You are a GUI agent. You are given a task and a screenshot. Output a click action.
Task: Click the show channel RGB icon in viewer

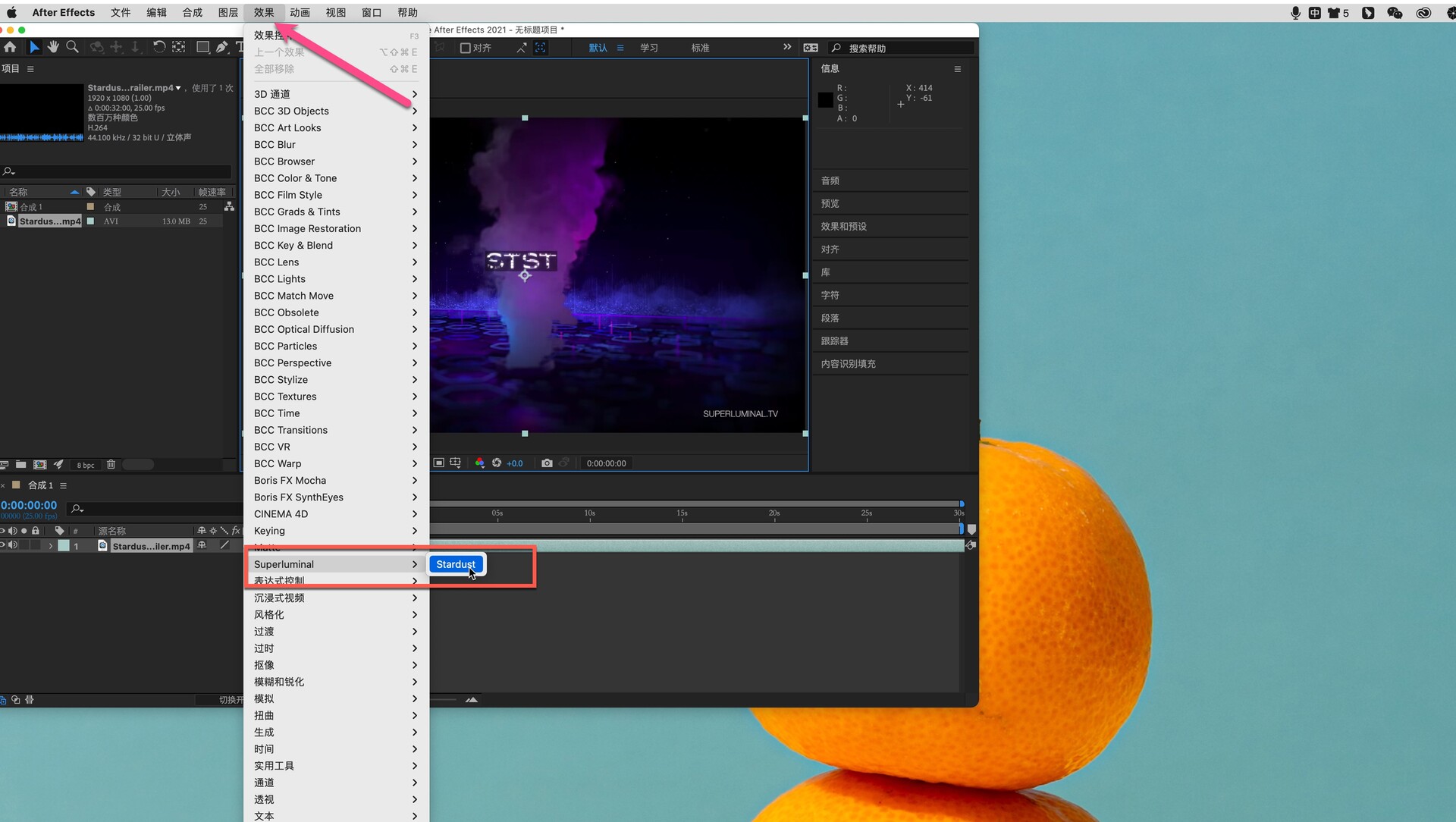pyautogui.click(x=479, y=463)
